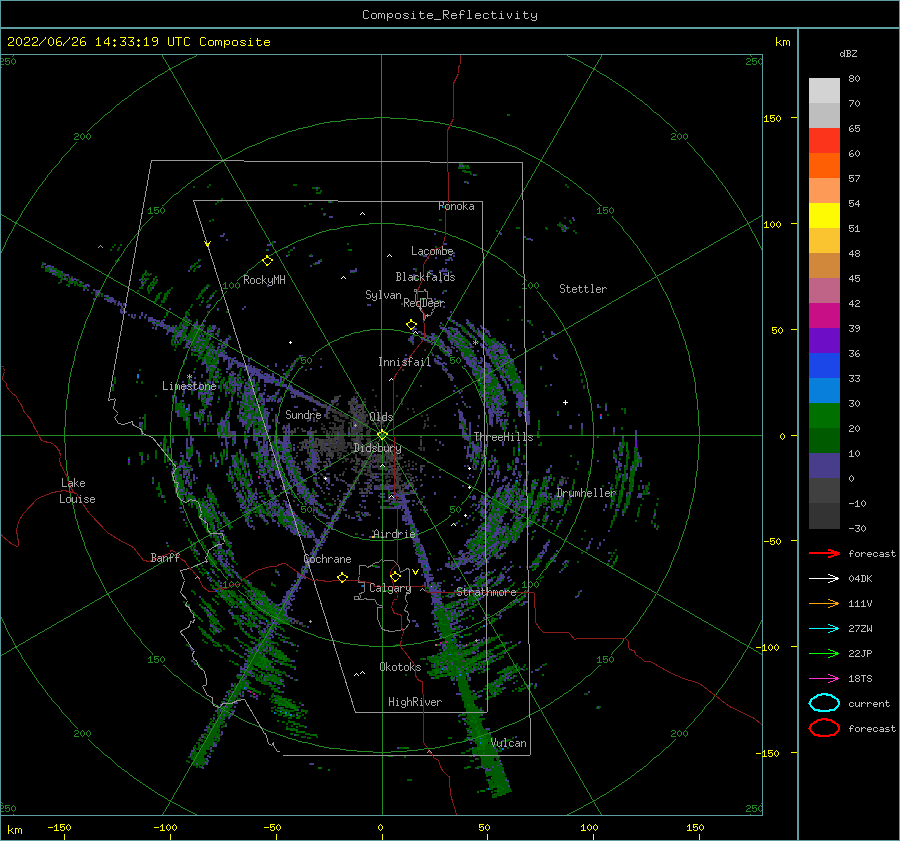Click the Strathmore town label
The width and height of the screenshot is (900, 841).
pos(486,592)
